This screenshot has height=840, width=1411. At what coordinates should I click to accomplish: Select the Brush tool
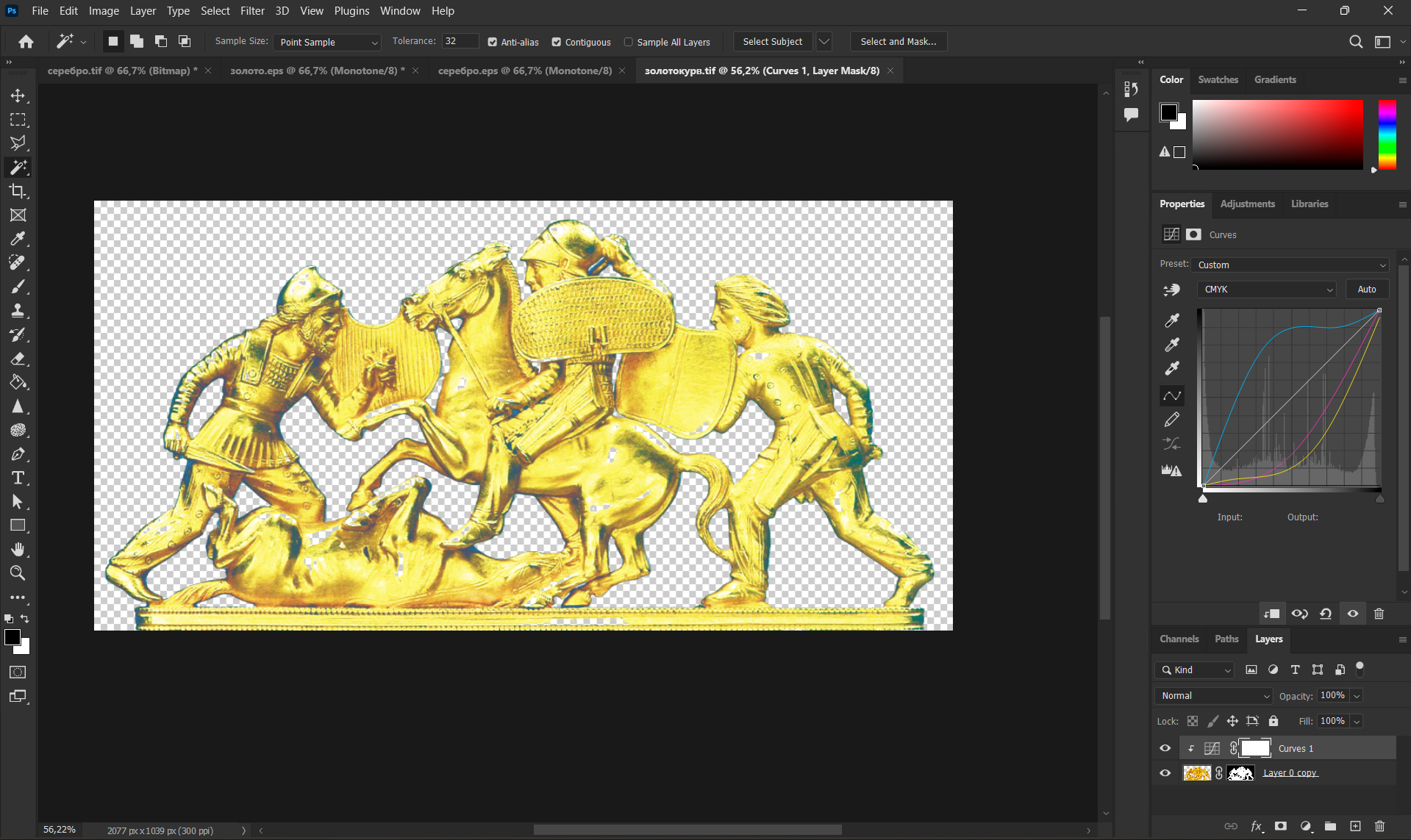[x=18, y=287]
